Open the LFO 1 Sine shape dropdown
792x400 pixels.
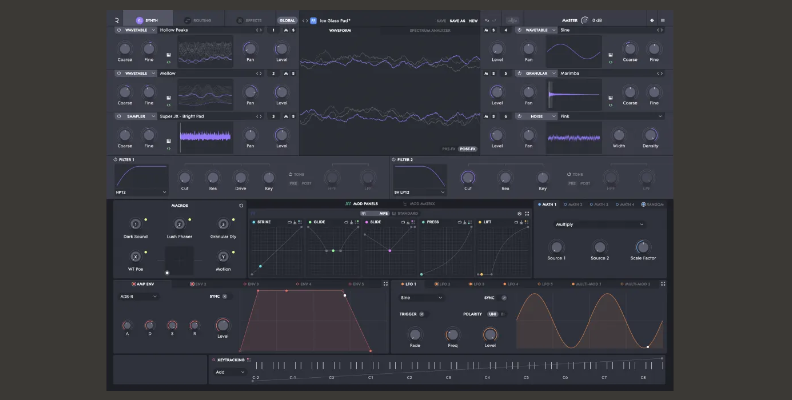[421, 297]
